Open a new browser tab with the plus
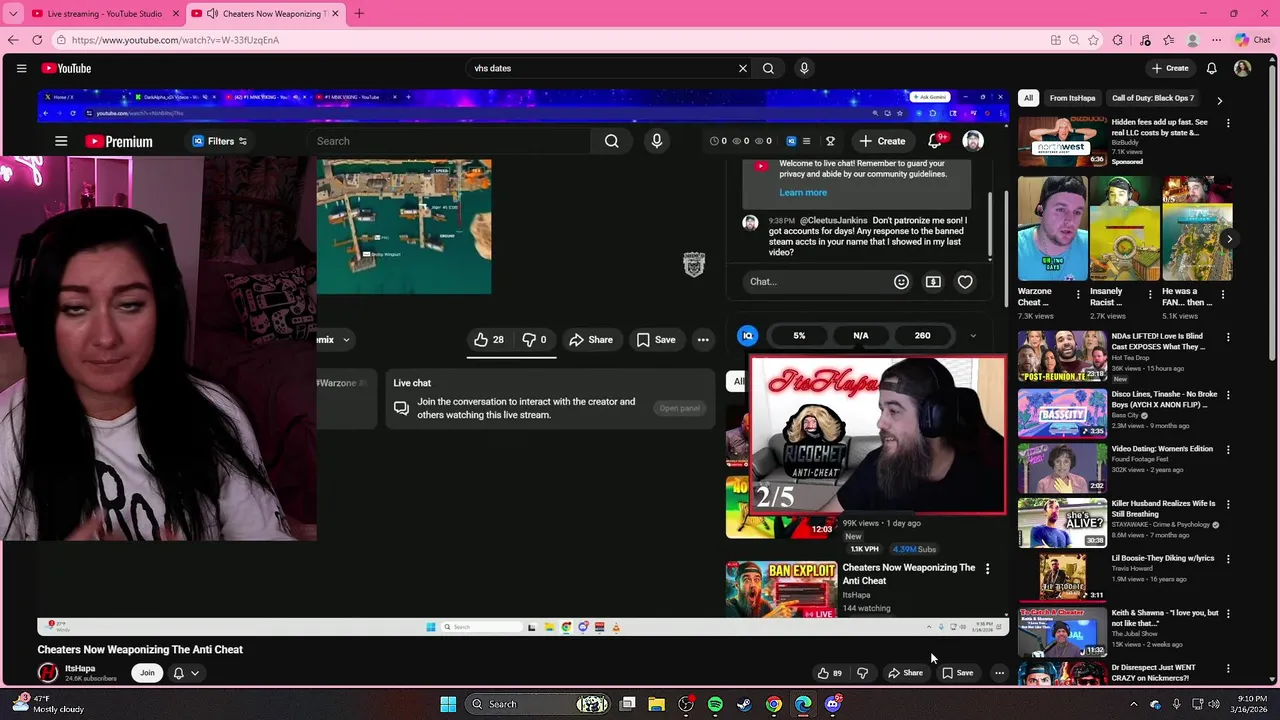 [x=359, y=14]
